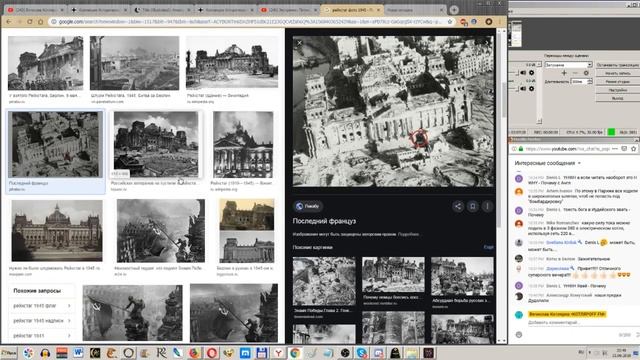
Task: Open save floppy icon in taskbar
Action: [262, 353]
